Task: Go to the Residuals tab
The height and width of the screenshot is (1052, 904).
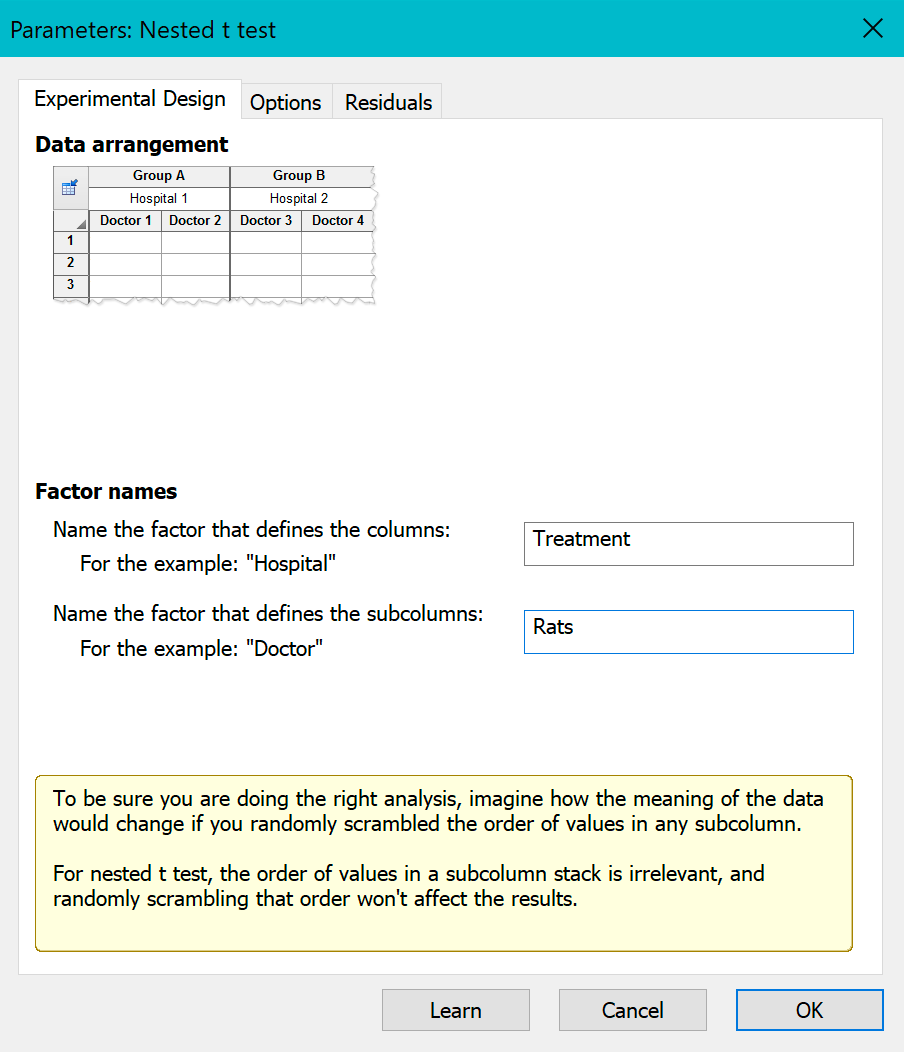Action: coord(388,102)
